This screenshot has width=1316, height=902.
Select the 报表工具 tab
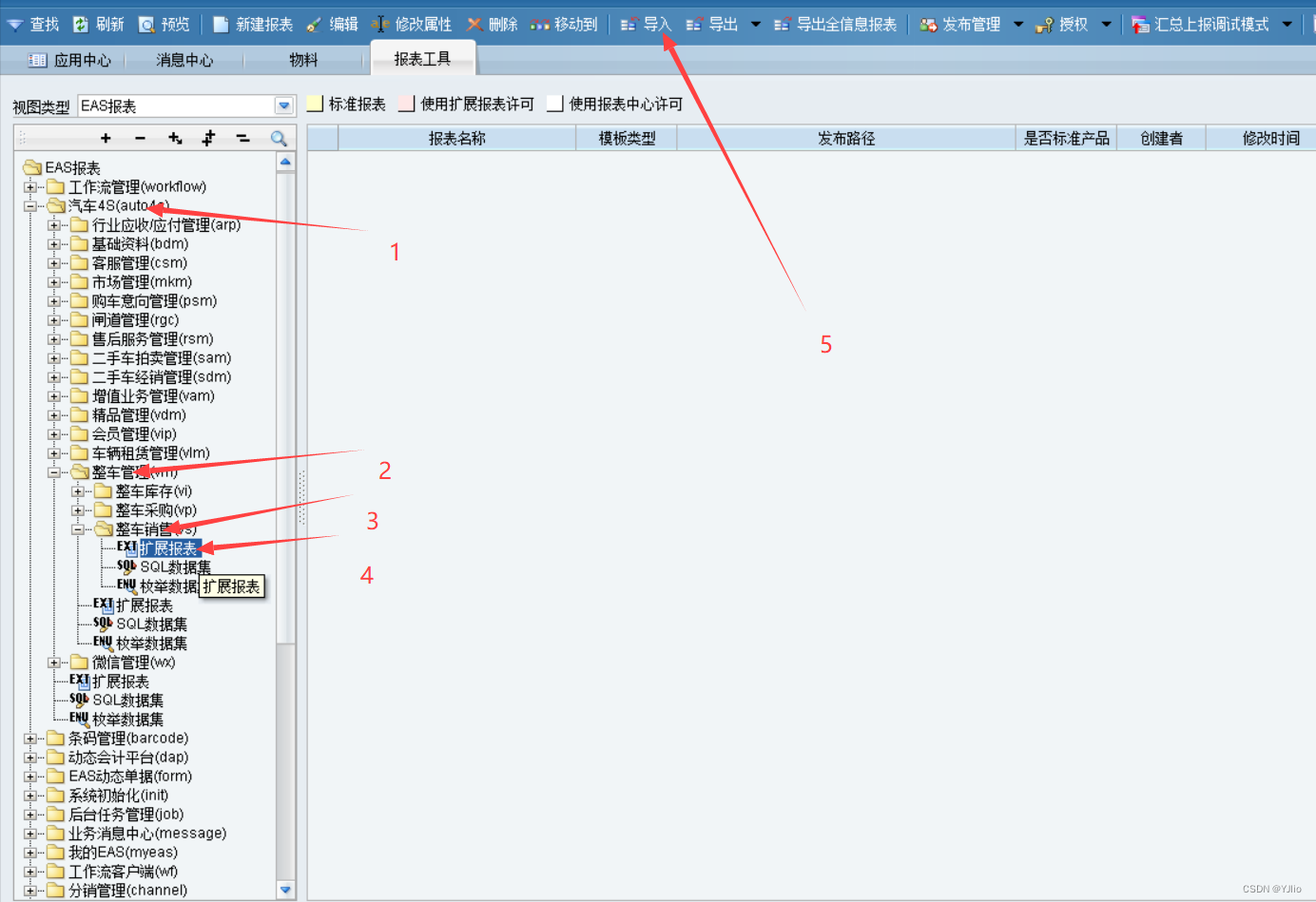(x=422, y=59)
